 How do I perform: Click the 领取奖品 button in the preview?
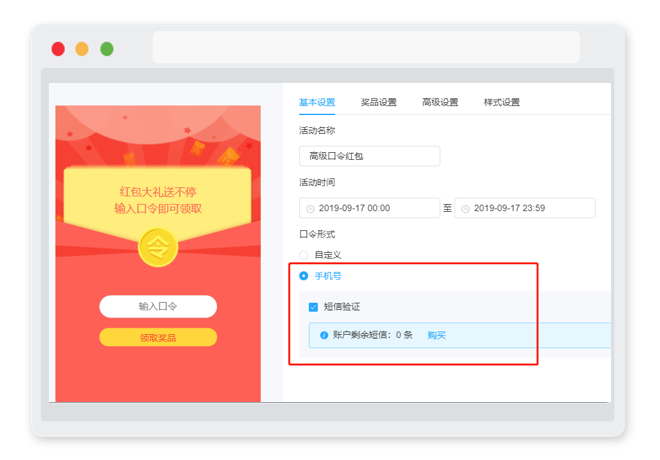pyautogui.click(x=158, y=338)
